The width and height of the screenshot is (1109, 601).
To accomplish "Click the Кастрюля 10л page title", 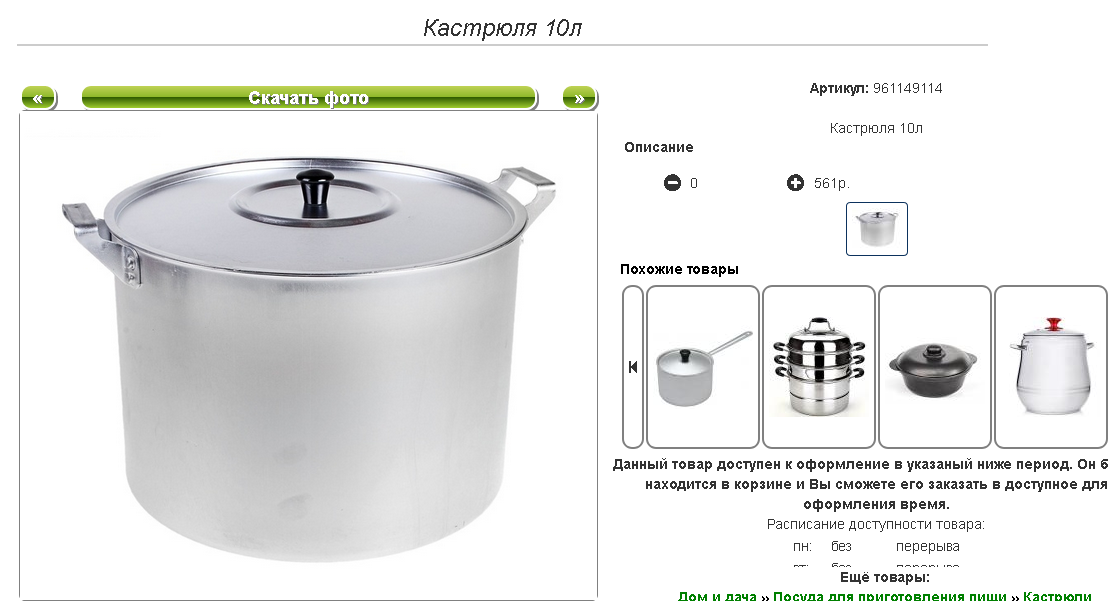I will coord(502,28).
